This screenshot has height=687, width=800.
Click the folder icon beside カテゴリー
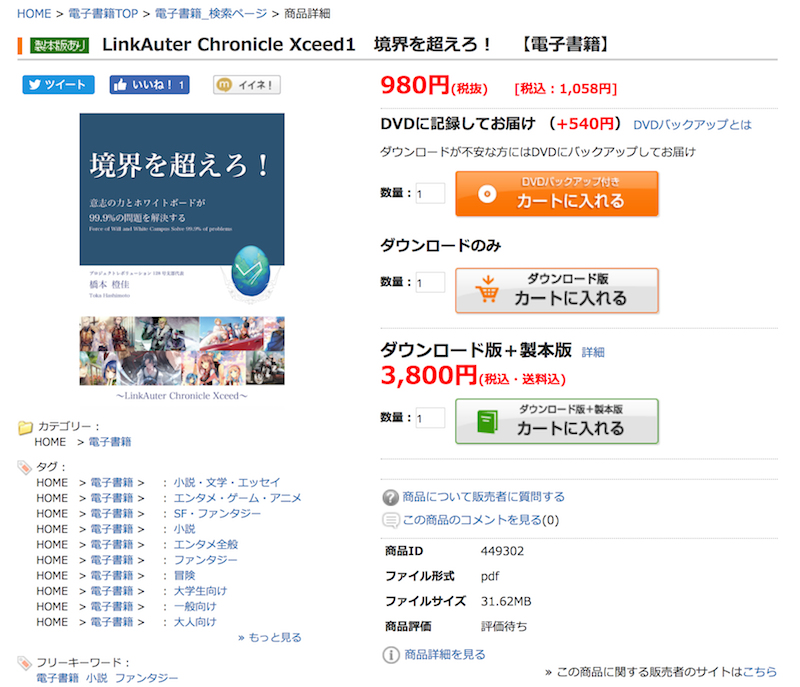[x=25, y=427]
